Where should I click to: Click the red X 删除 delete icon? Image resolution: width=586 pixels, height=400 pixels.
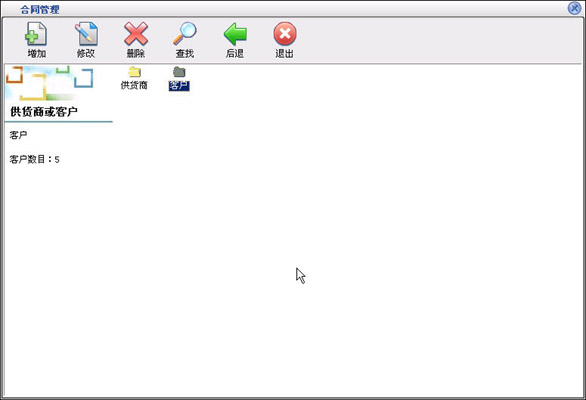[x=136, y=34]
